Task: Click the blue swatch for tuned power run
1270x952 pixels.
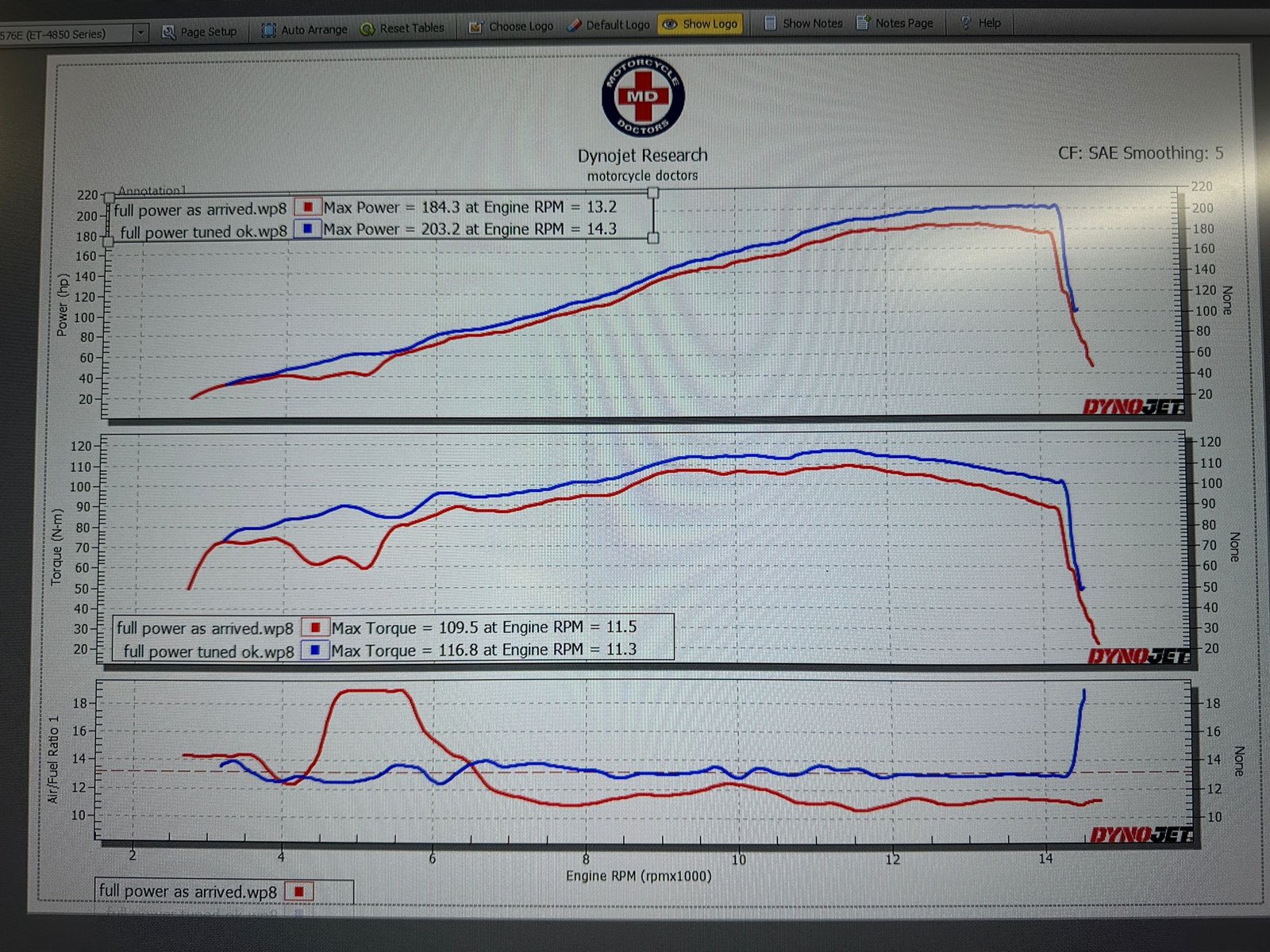Action: [x=307, y=229]
